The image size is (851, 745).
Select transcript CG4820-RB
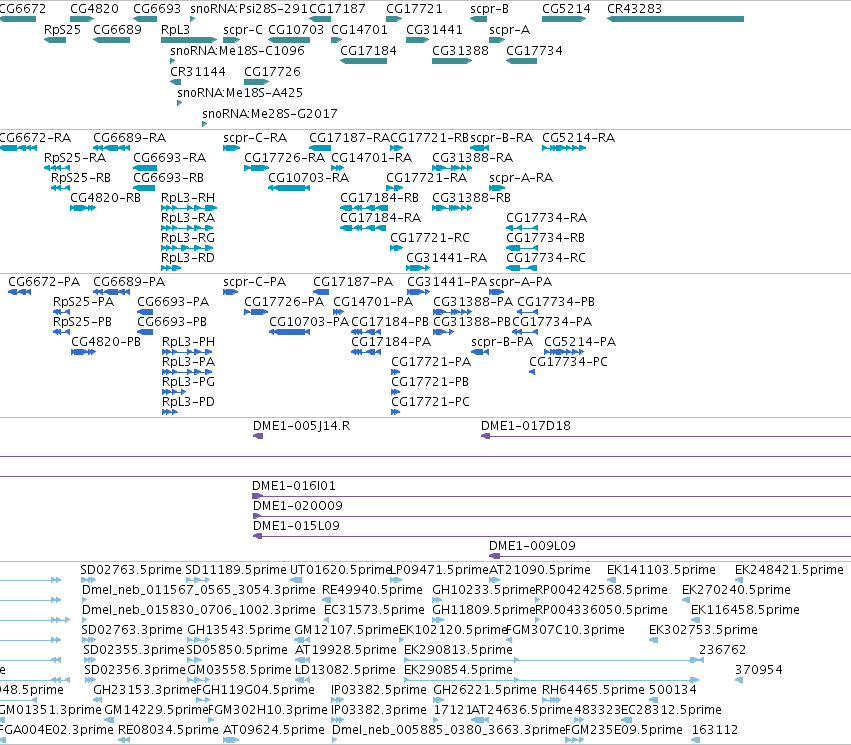pyautogui.click(x=105, y=198)
